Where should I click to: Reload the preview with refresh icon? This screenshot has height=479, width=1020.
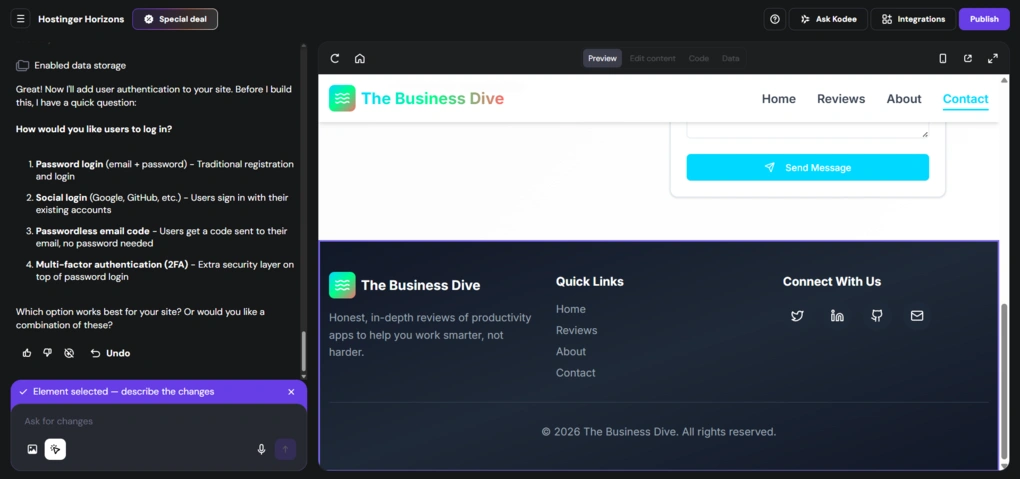(x=335, y=59)
